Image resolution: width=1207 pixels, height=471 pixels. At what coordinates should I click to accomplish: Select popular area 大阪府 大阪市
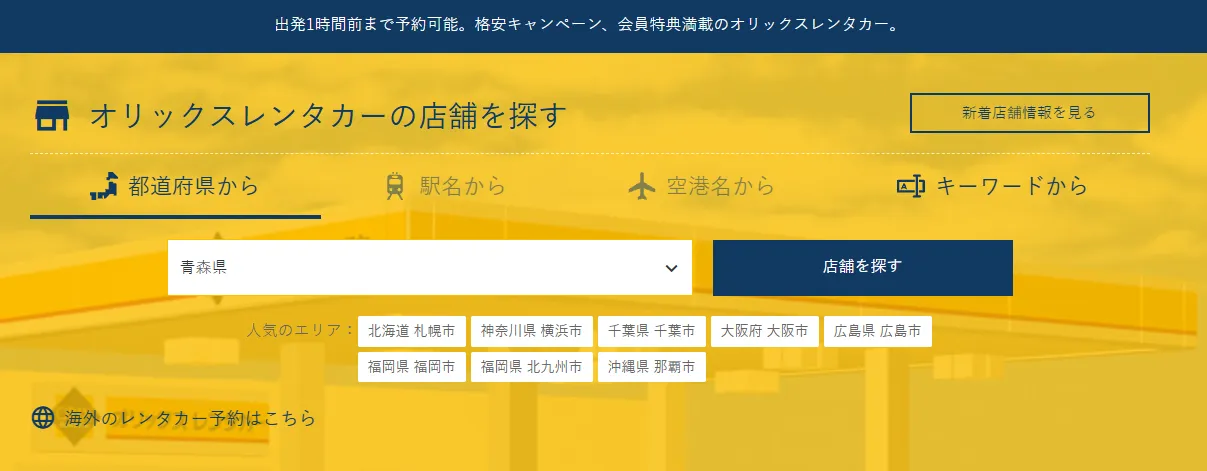tap(765, 331)
